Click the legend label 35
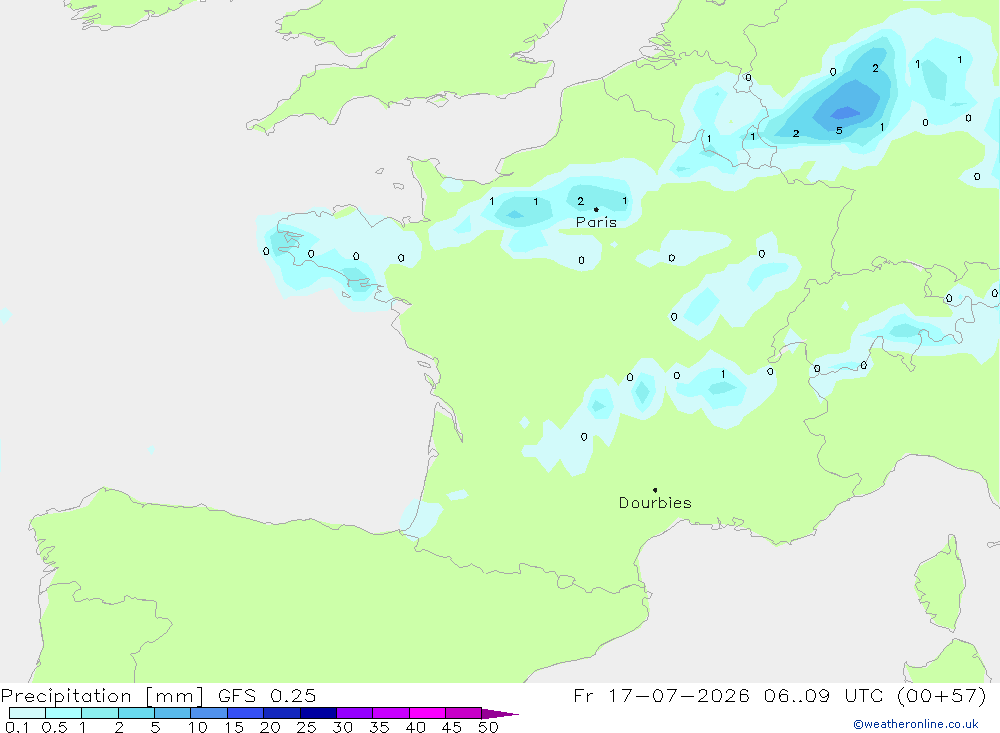1000x733 pixels. [379, 727]
